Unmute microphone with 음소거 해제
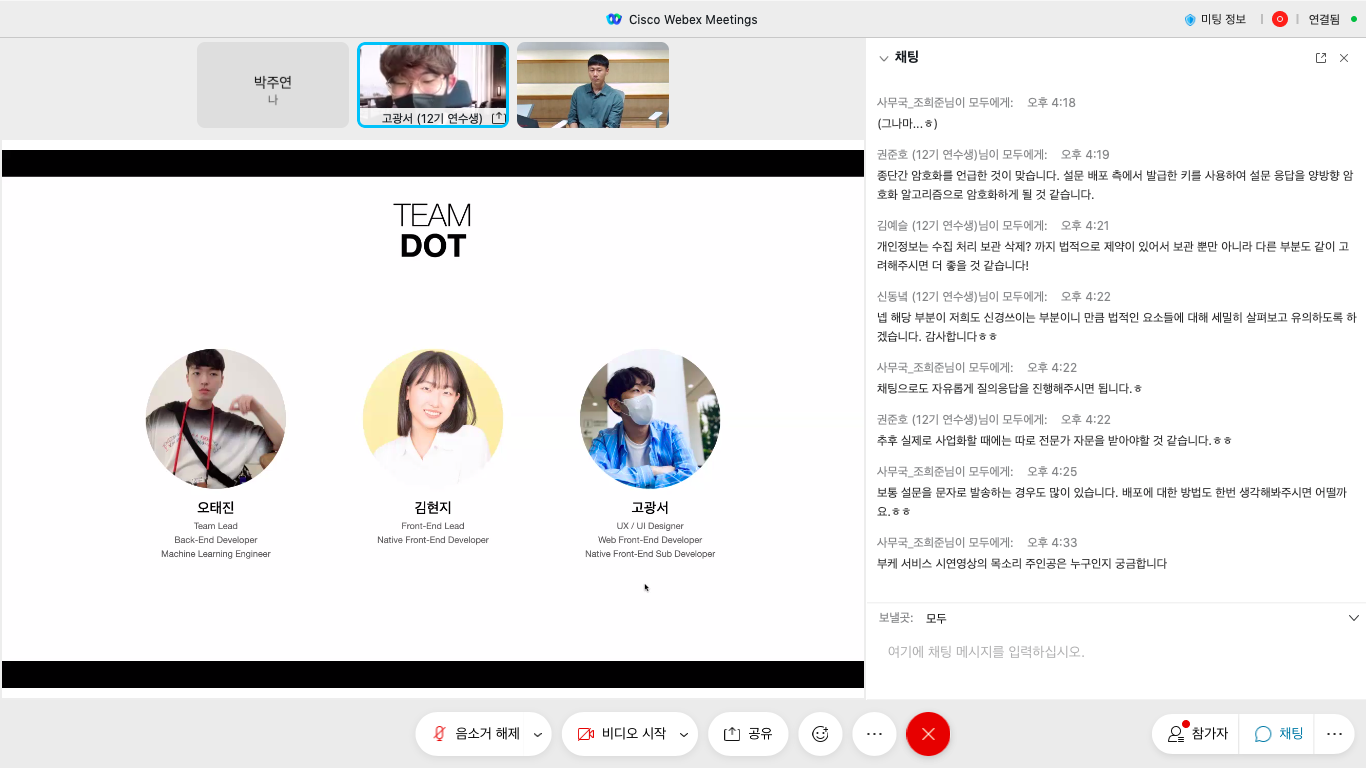 point(476,734)
